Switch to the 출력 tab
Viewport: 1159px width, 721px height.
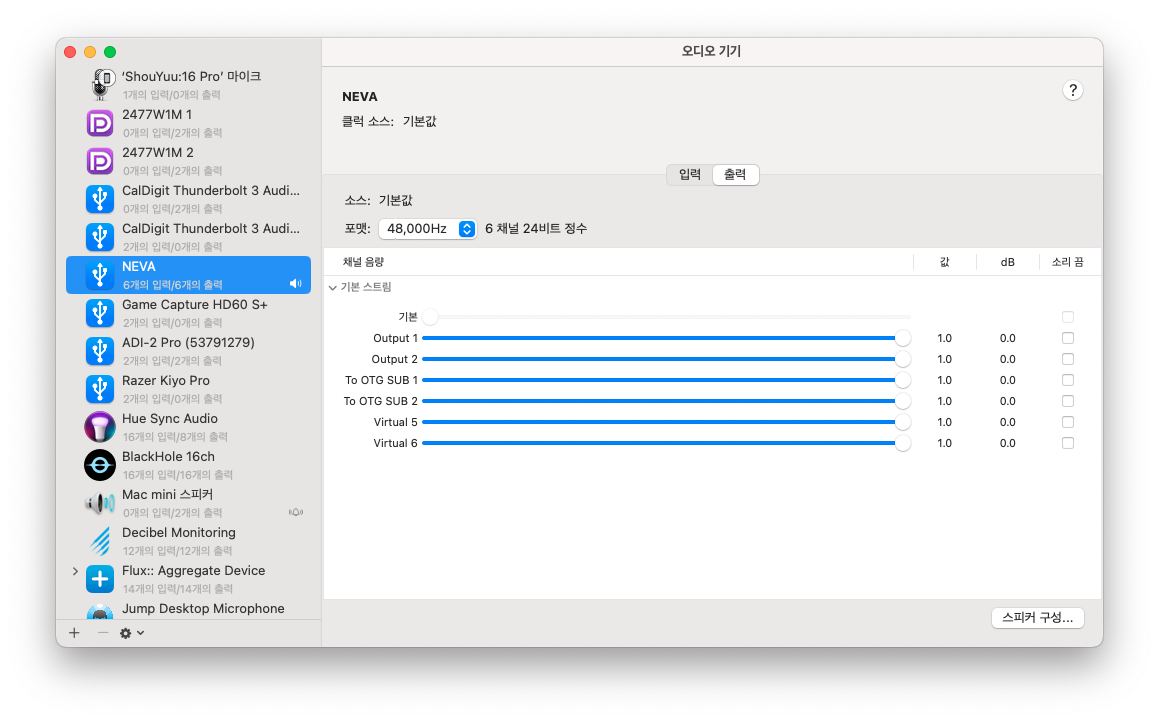coord(735,175)
